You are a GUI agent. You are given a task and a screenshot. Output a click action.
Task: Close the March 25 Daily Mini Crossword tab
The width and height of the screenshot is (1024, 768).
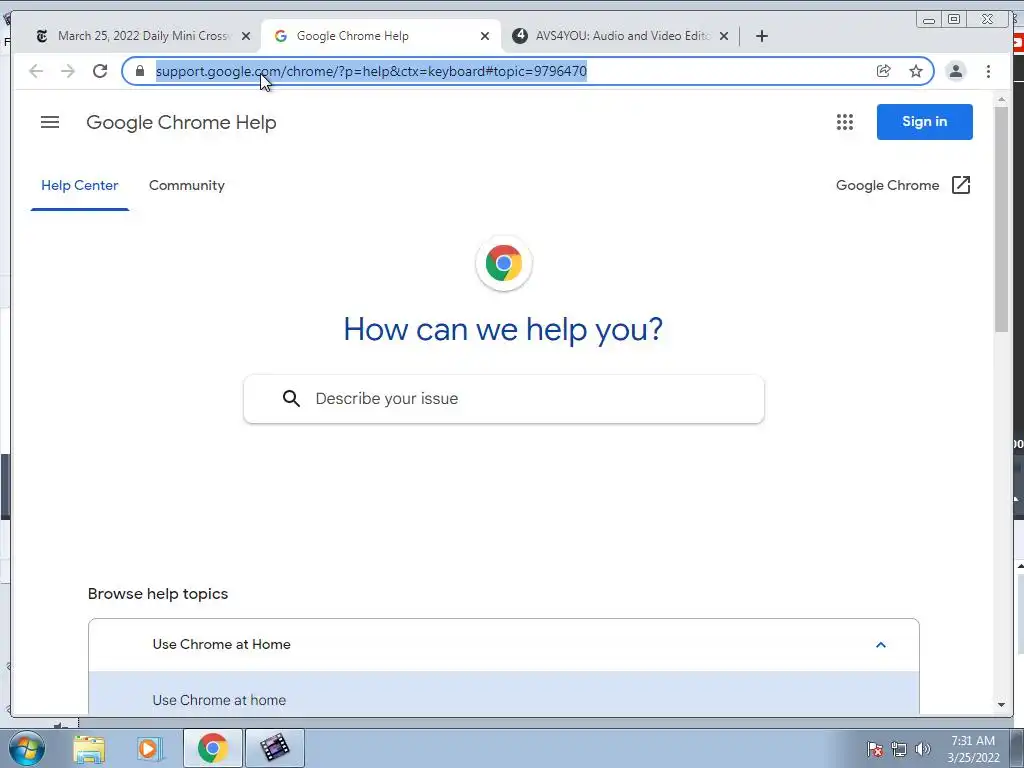click(x=246, y=36)
